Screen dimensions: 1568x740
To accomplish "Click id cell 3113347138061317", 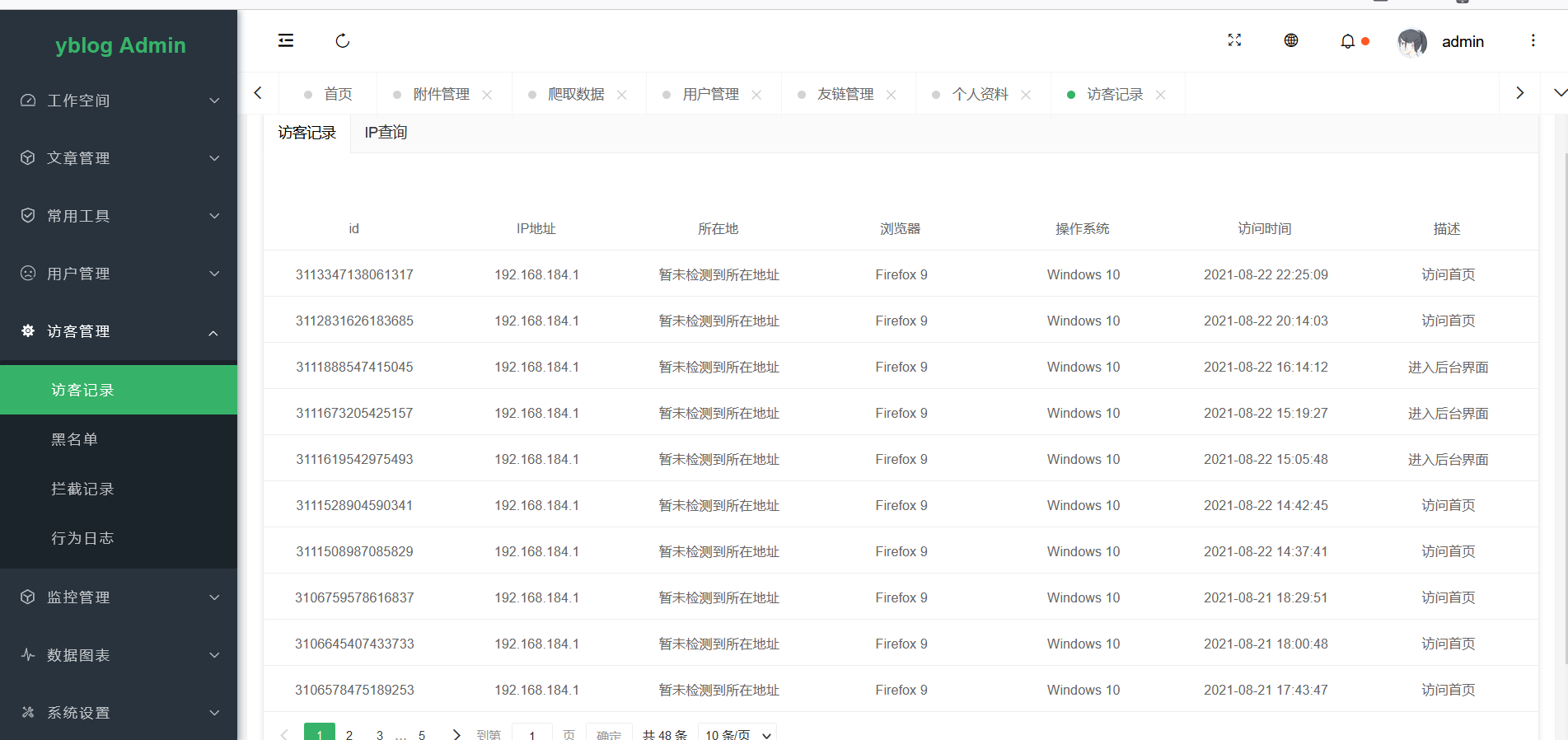I will tap(354, 274).
